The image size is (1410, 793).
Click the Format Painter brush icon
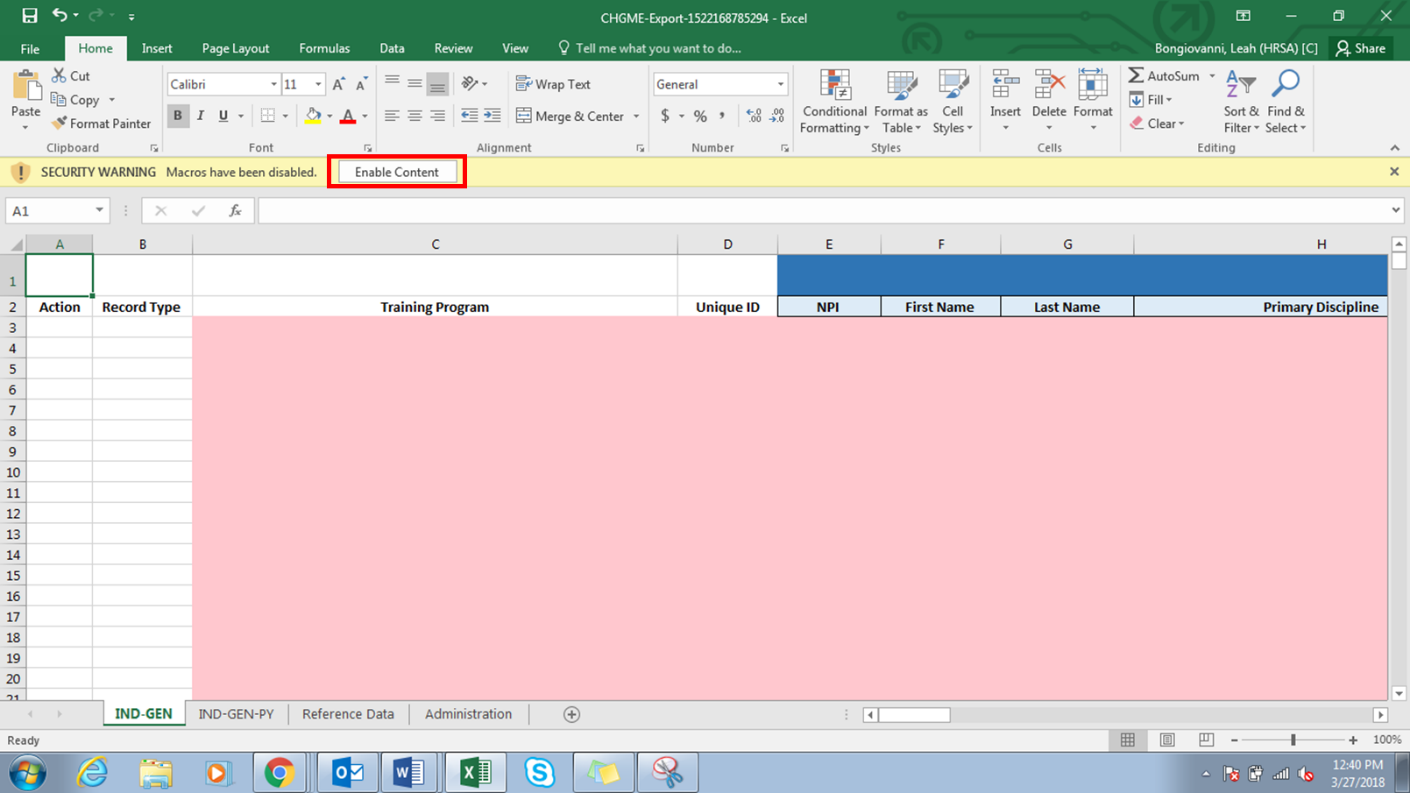tap(60, 124)
